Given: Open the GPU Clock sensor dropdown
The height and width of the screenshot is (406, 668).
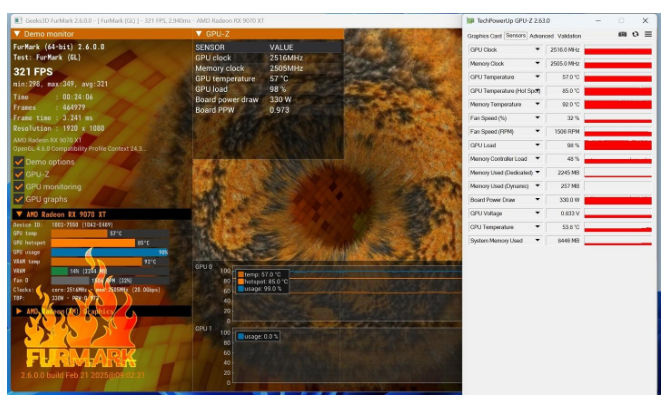Looking at the screenshot, I should (537, 49).
